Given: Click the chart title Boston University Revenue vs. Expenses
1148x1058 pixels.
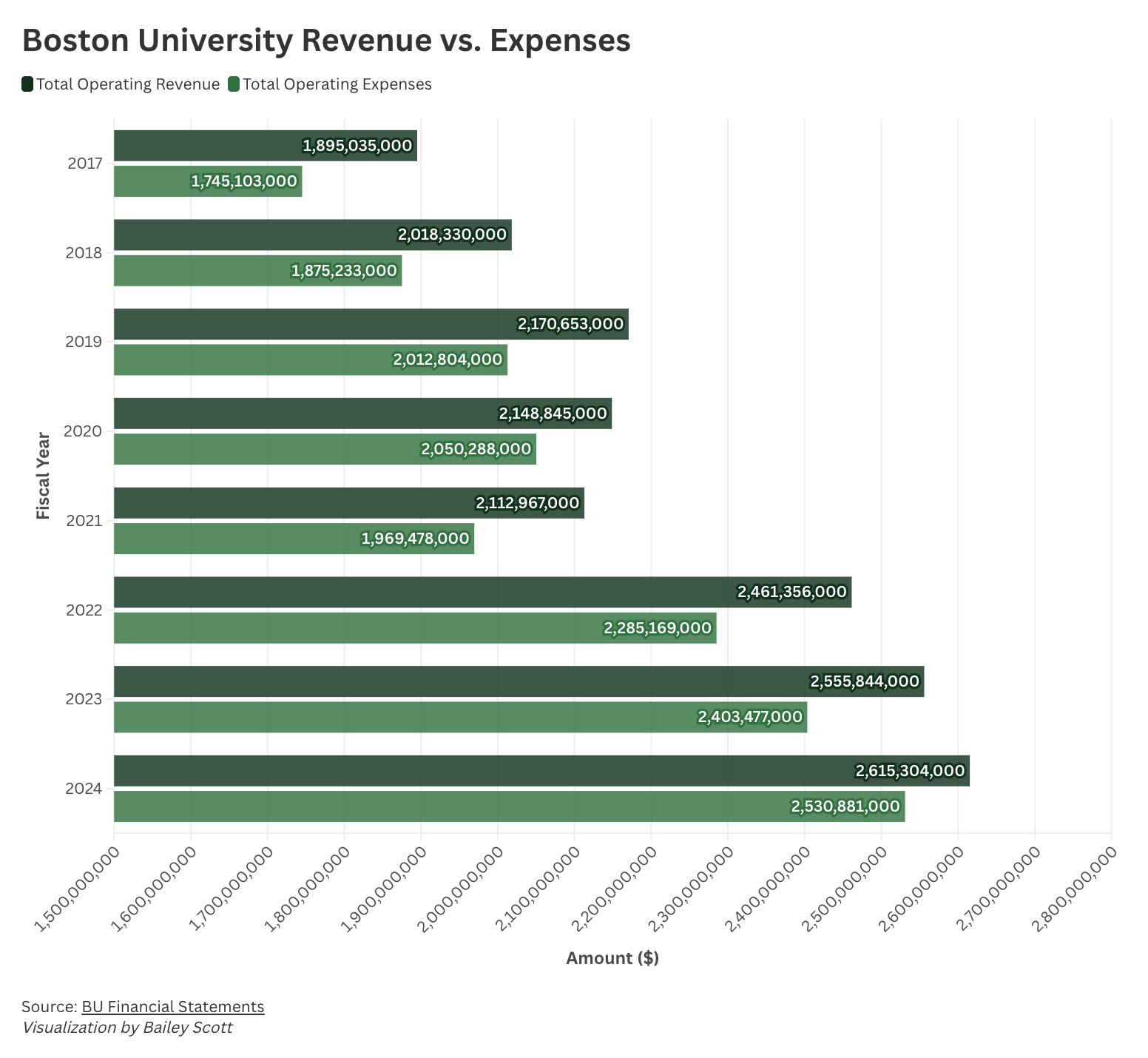Looking at the screenshot, I should [x=326, y=41].
